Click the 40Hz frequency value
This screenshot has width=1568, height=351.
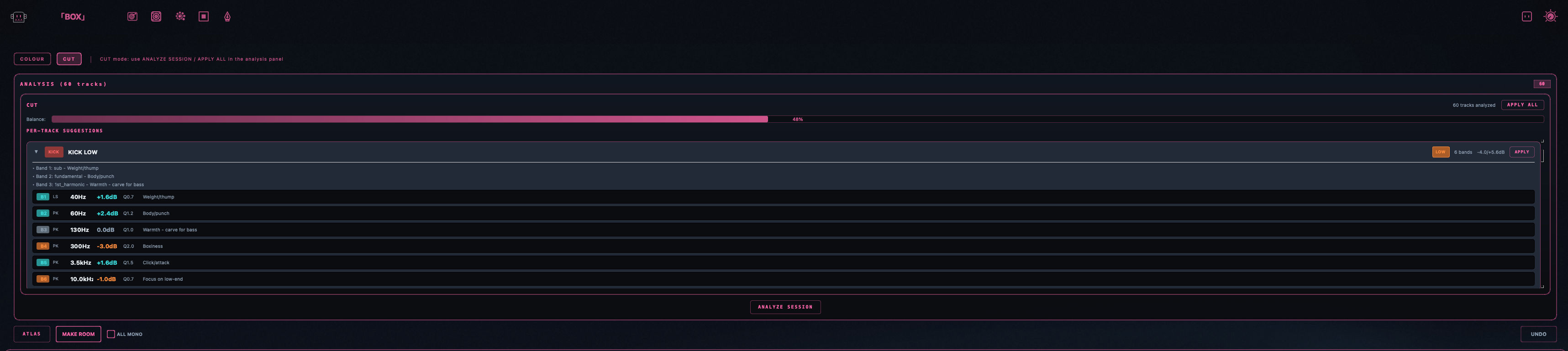[78, 197]
